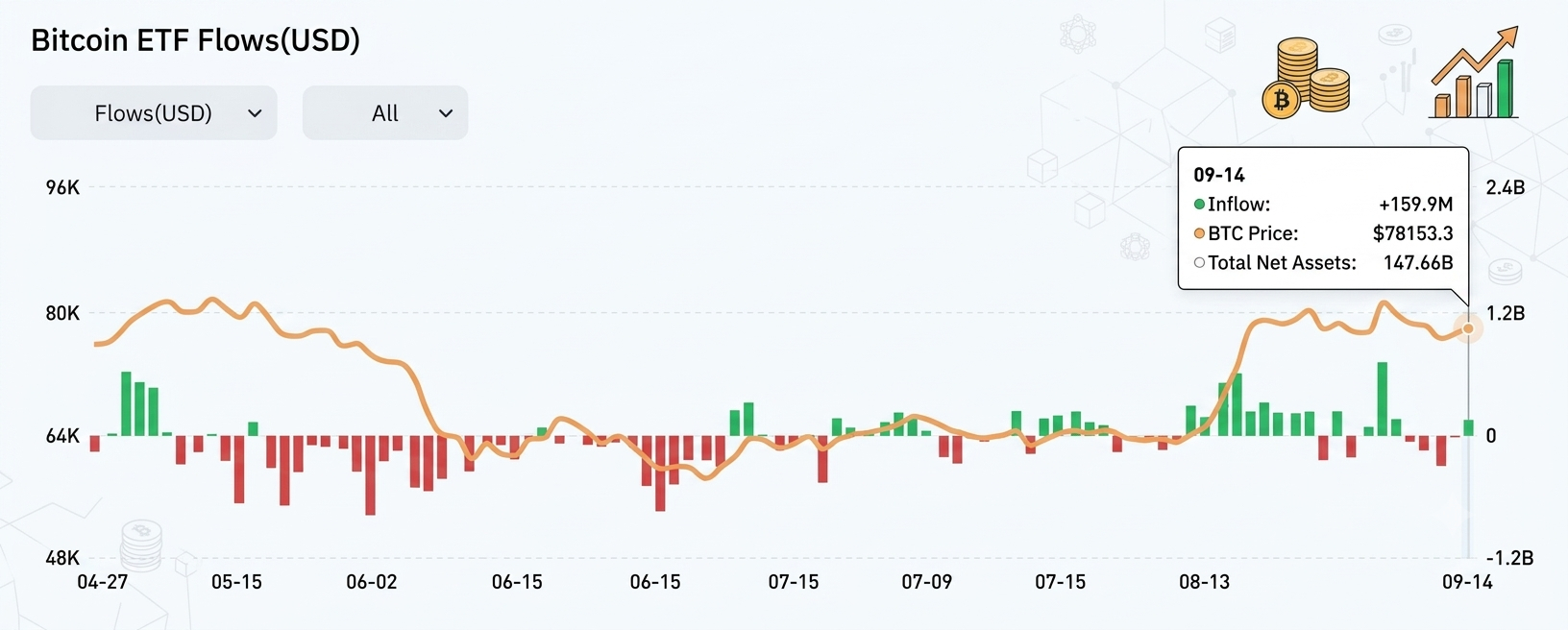1568x630 pixels.
Task: Select the 08-13 date label on axis
Action: point(1204,582)
